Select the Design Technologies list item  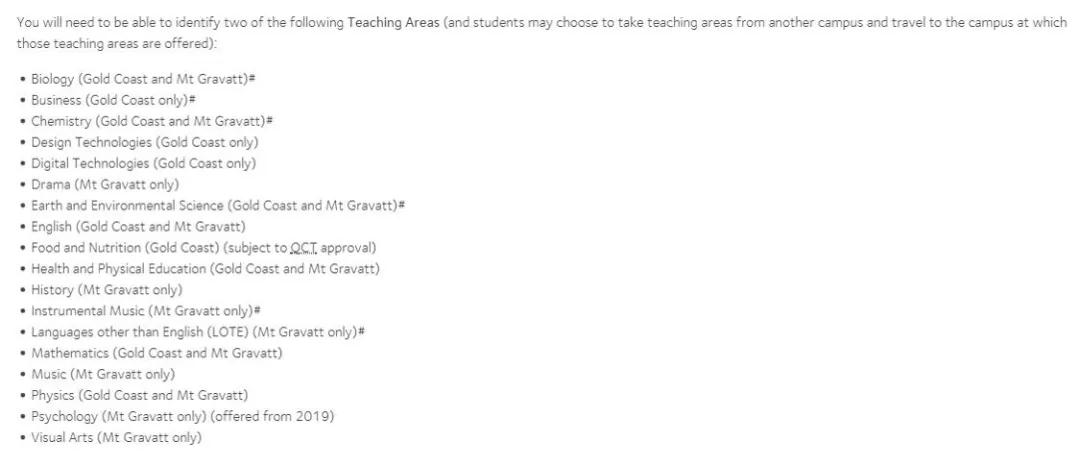[144, 142]
